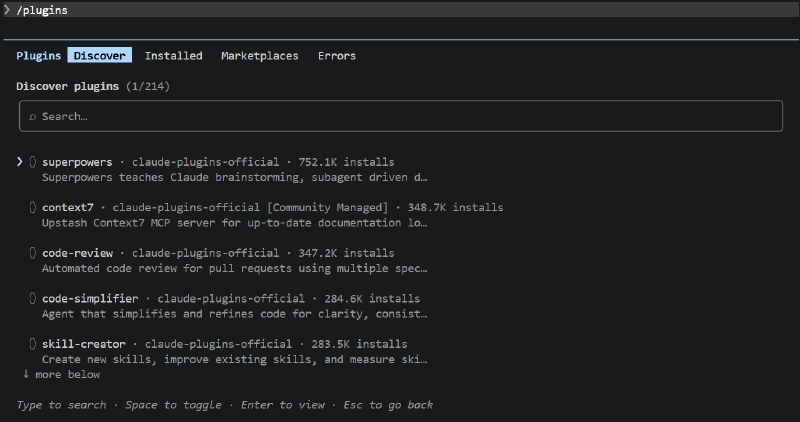The image size is (800, 422).
Task: Click the /plugins command prompt line
Action: (x=400, y=10)
